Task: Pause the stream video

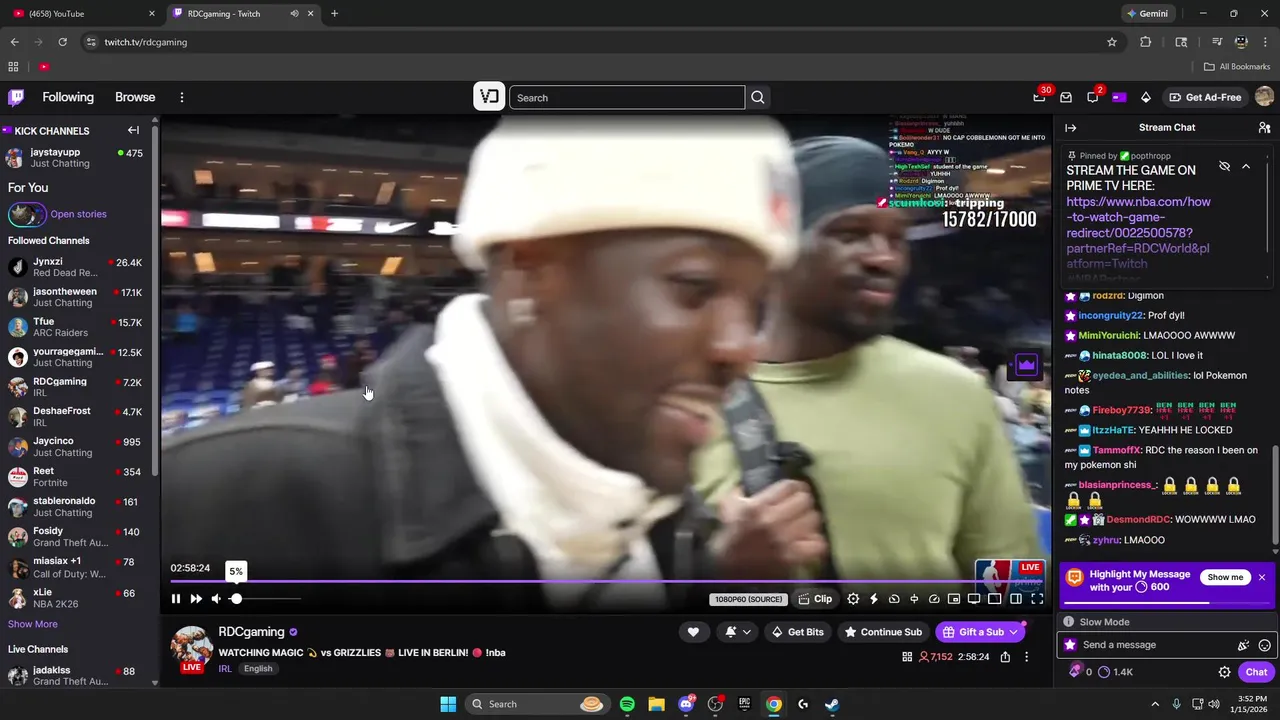Action: 175,599
